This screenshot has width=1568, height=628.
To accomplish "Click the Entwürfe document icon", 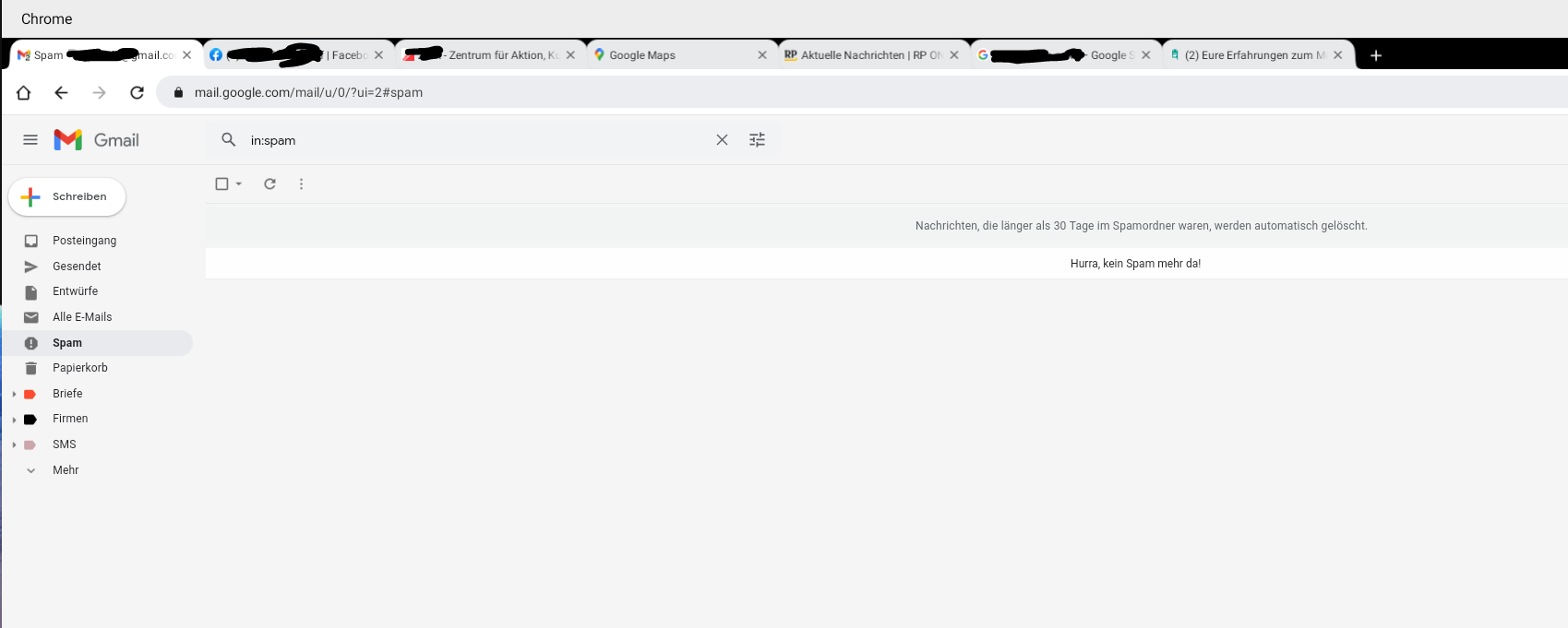I will click(31, 292).
